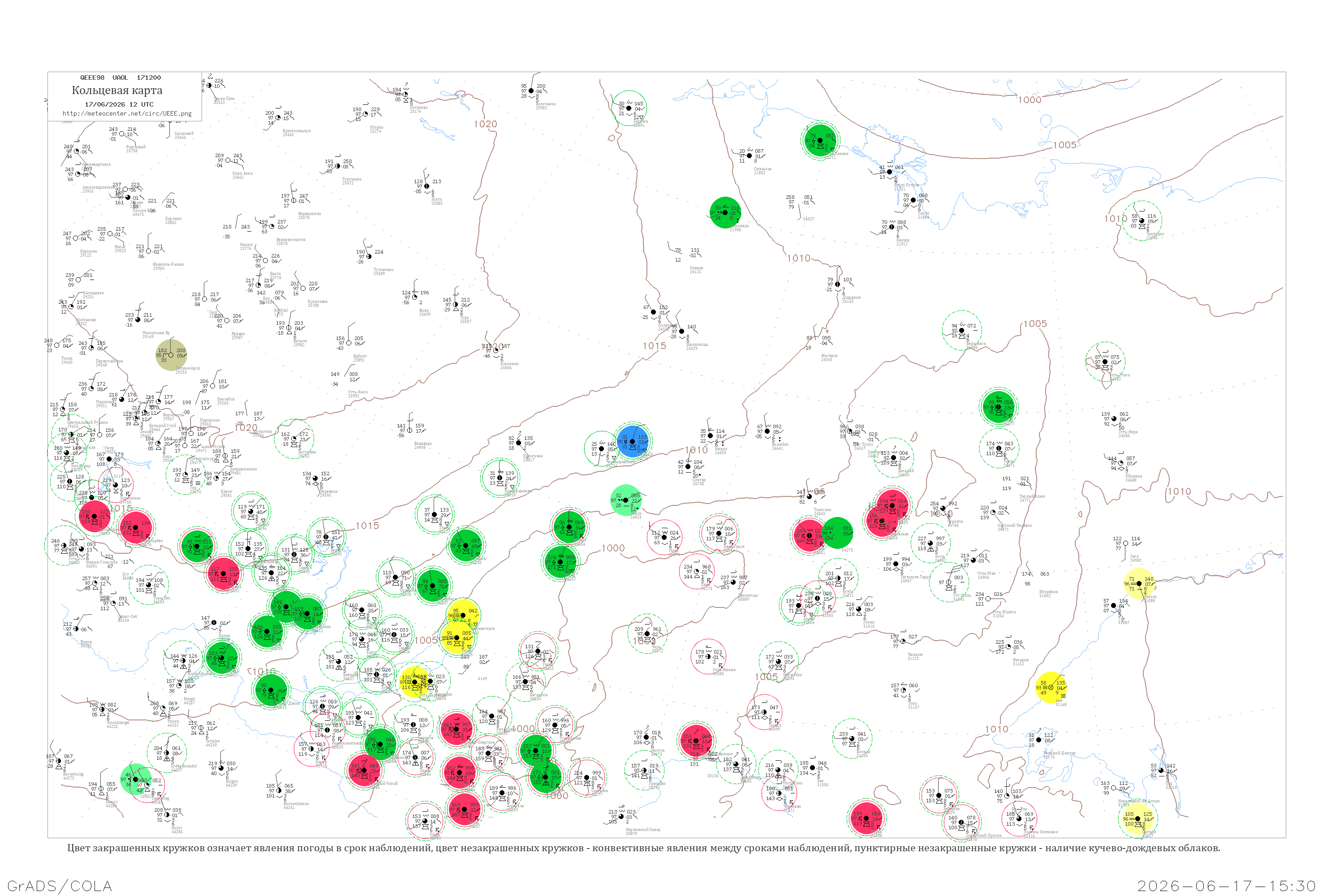This screenshot has height=896, width=1344.
Task: Click the station label "Игарка"
Action: (x=377, y=127)
